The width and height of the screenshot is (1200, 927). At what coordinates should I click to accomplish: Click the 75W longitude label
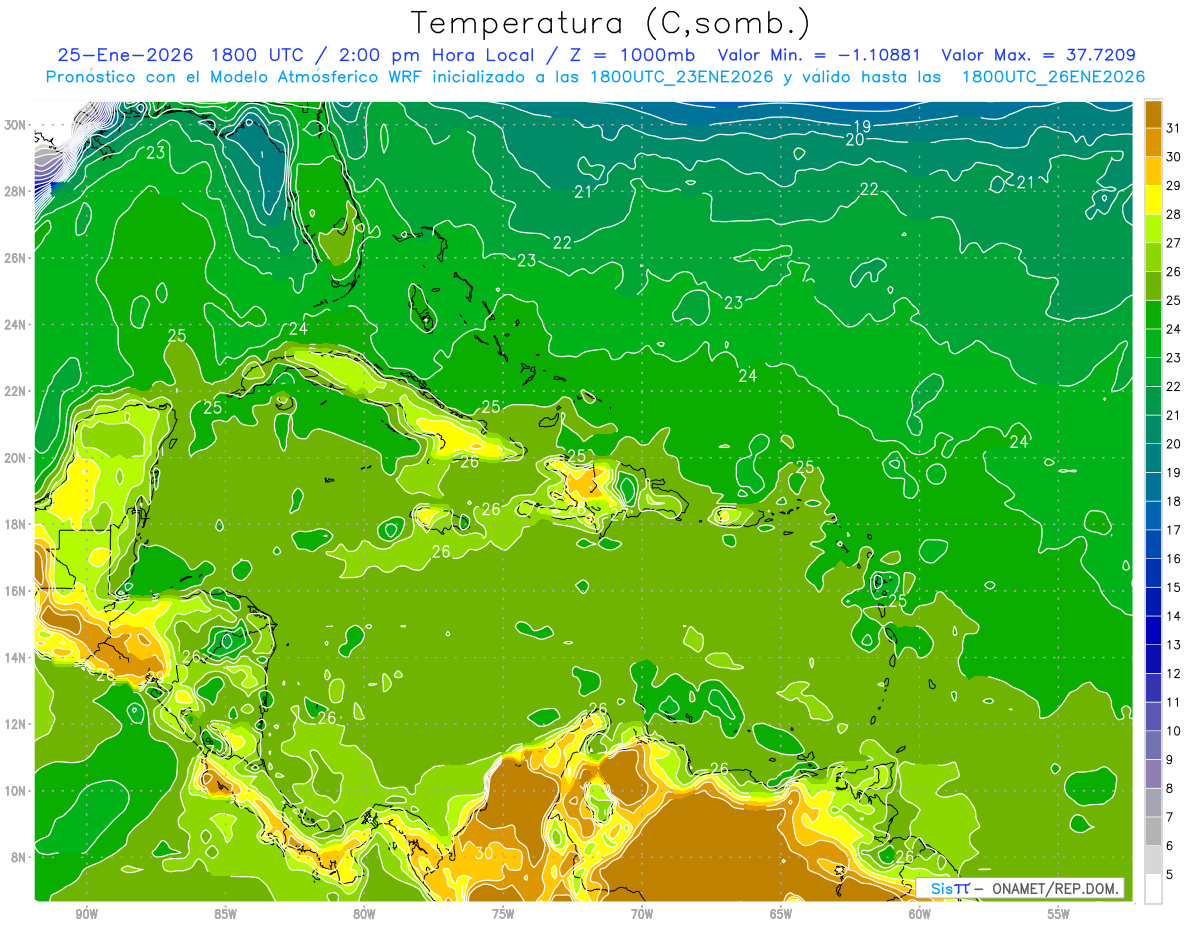pos(503,914)
